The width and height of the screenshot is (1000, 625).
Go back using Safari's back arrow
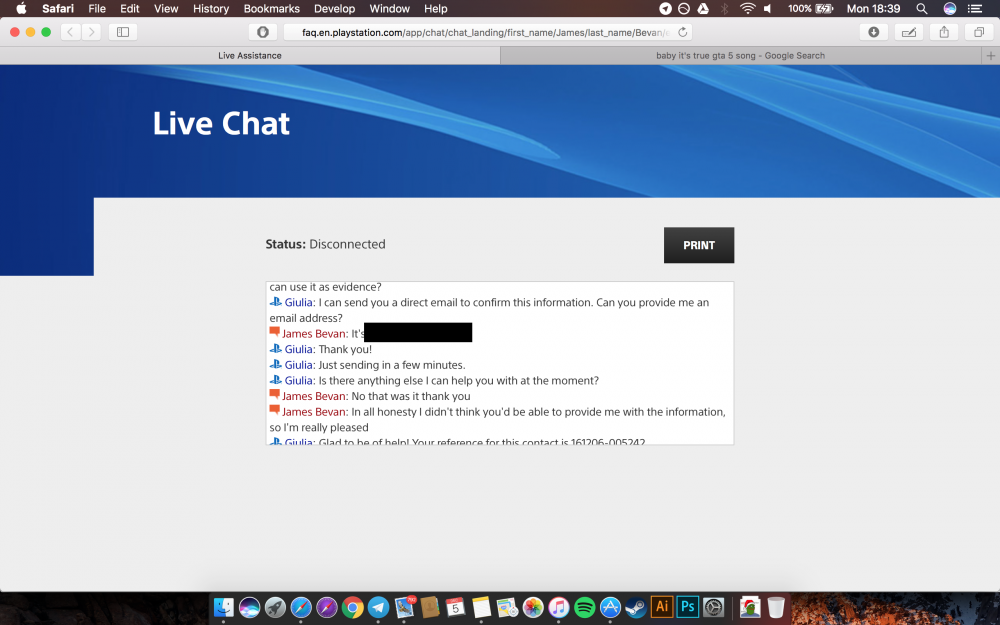click(69, 31)
